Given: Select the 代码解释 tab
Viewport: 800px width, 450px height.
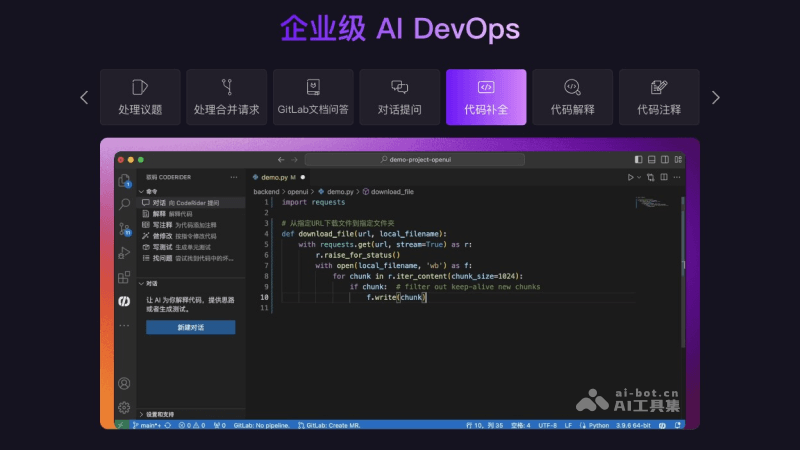Looking at the screenshot, I should [x=572, y=97].
